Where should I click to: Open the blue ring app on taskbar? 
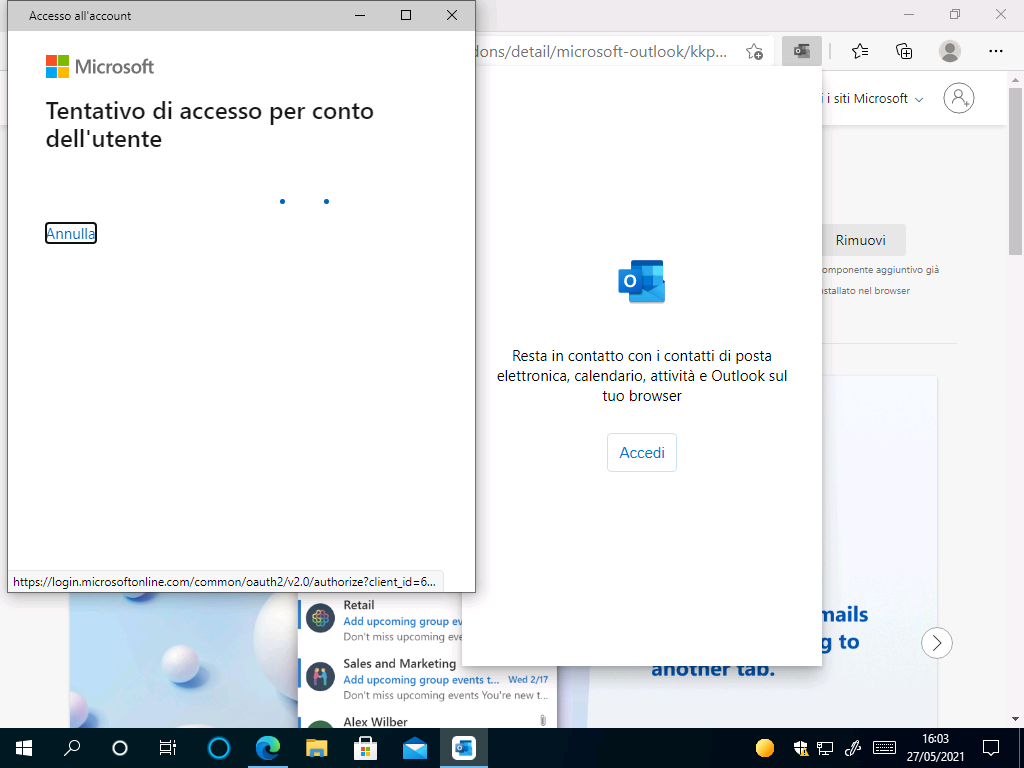pos(219,748)
